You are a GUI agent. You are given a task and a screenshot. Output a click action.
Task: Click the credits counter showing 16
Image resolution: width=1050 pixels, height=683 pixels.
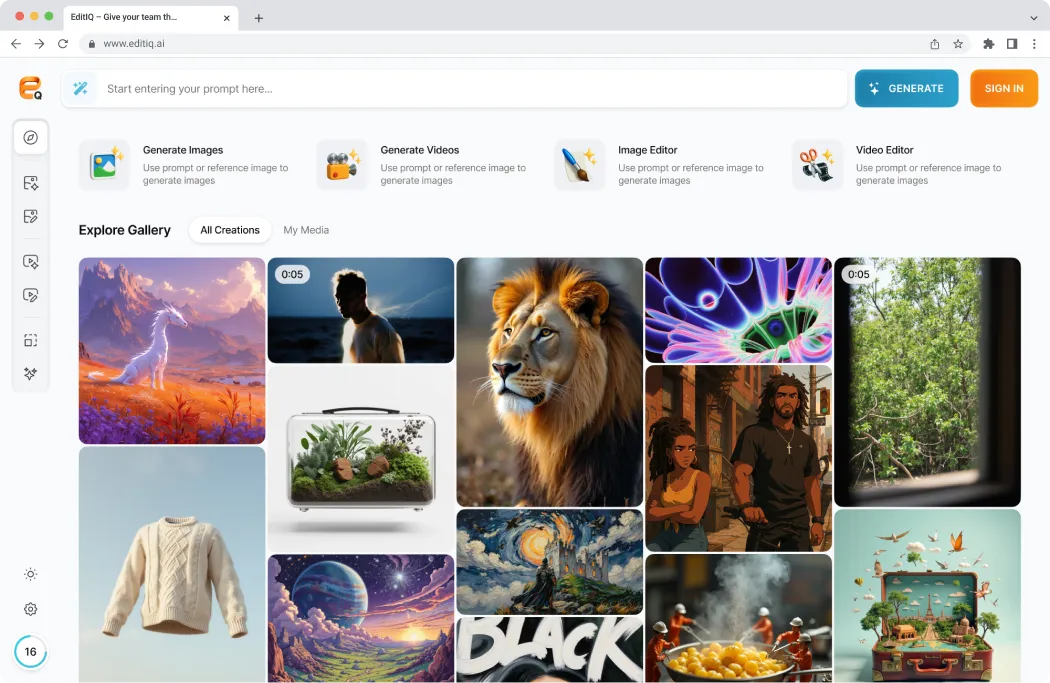(x=31, y=652)
